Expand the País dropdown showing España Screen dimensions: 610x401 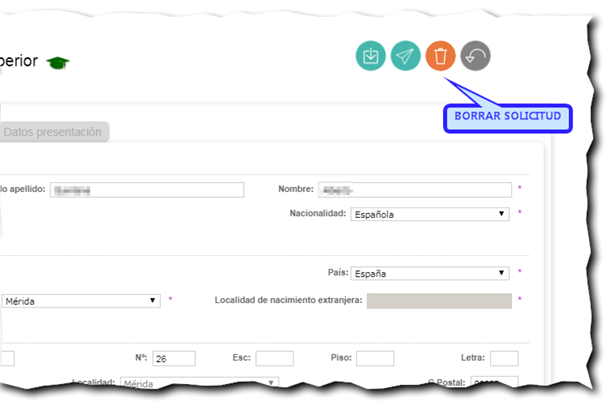(429, 273)
